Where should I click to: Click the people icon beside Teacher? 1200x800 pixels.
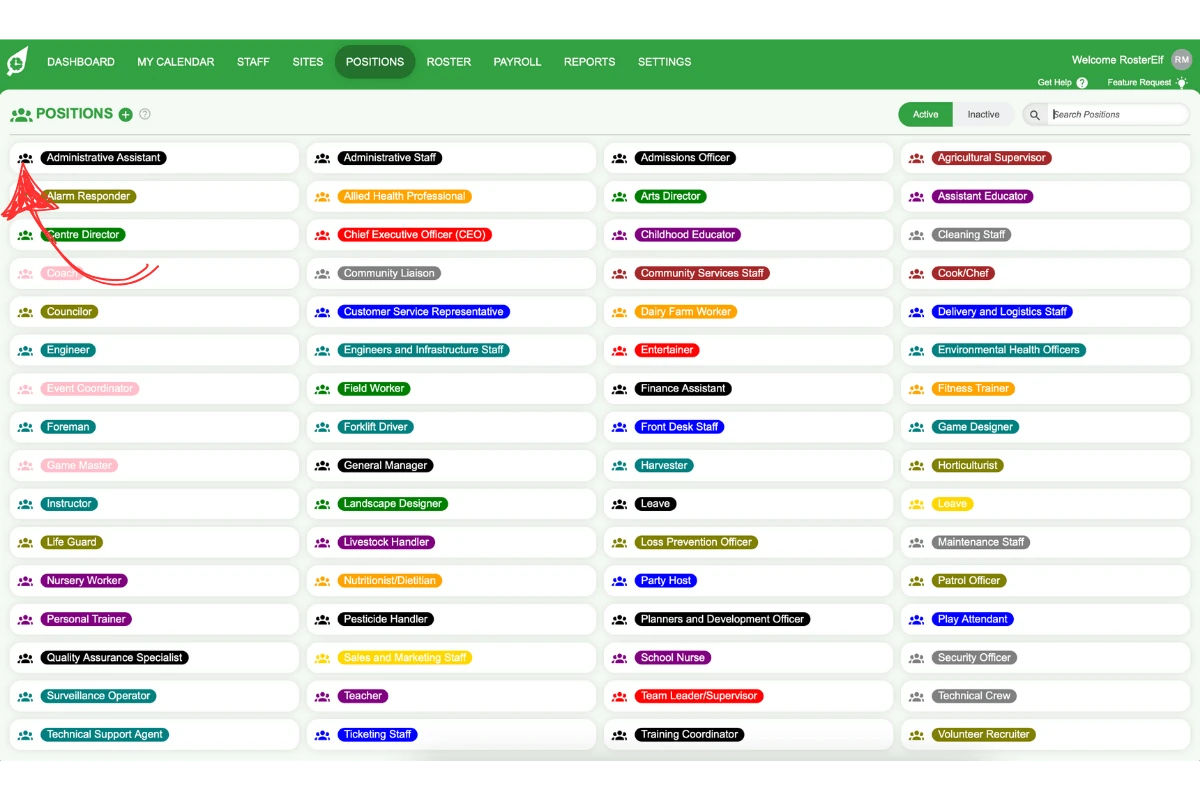coord(322,697)
